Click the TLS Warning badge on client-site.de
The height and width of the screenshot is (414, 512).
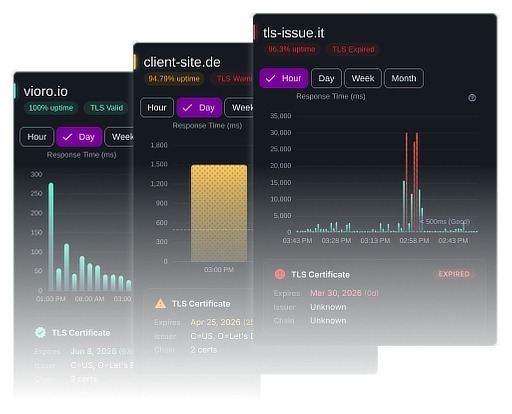232,79
